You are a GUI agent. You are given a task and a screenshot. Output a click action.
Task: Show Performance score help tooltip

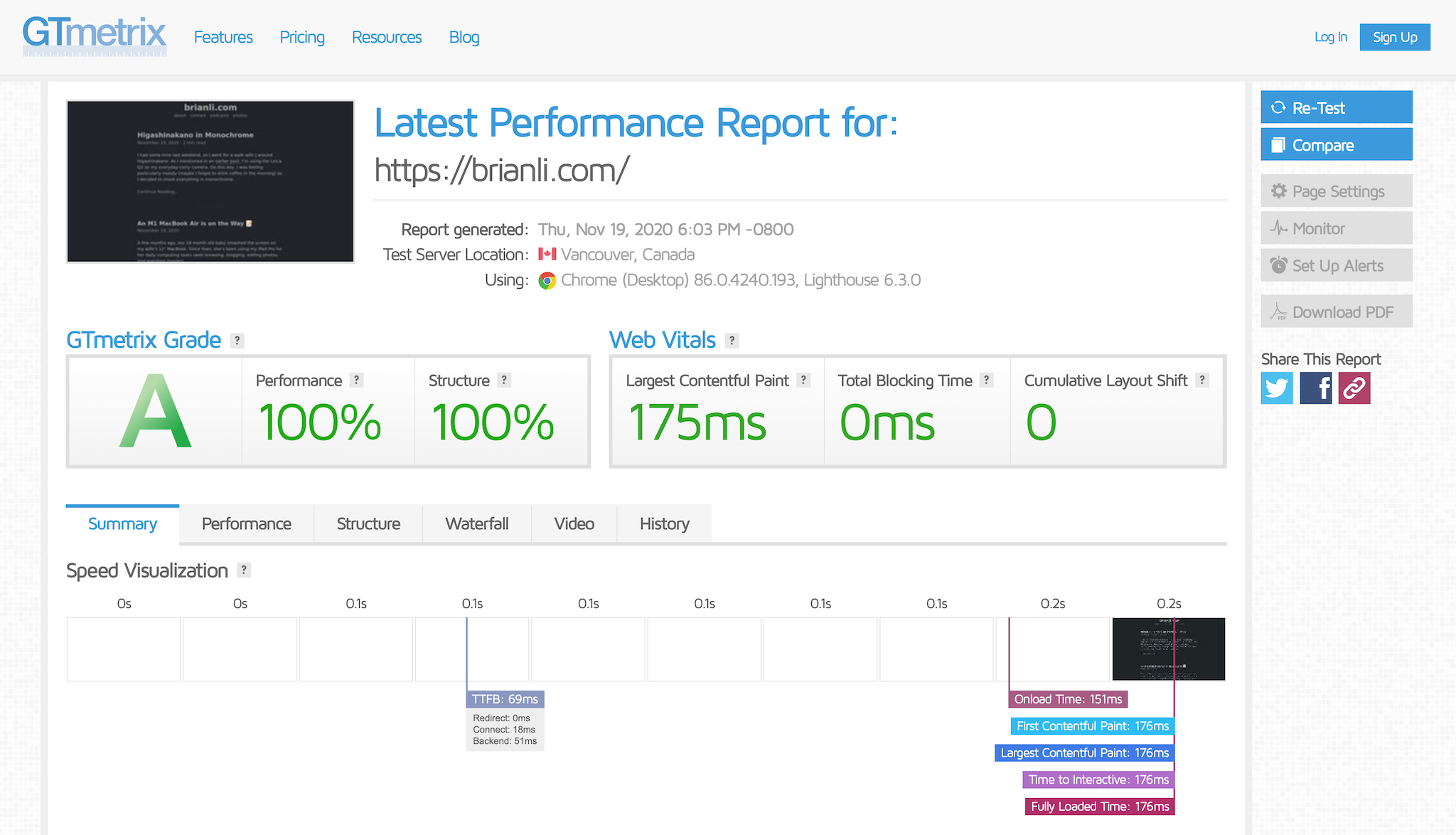click(x=357, y=381)
